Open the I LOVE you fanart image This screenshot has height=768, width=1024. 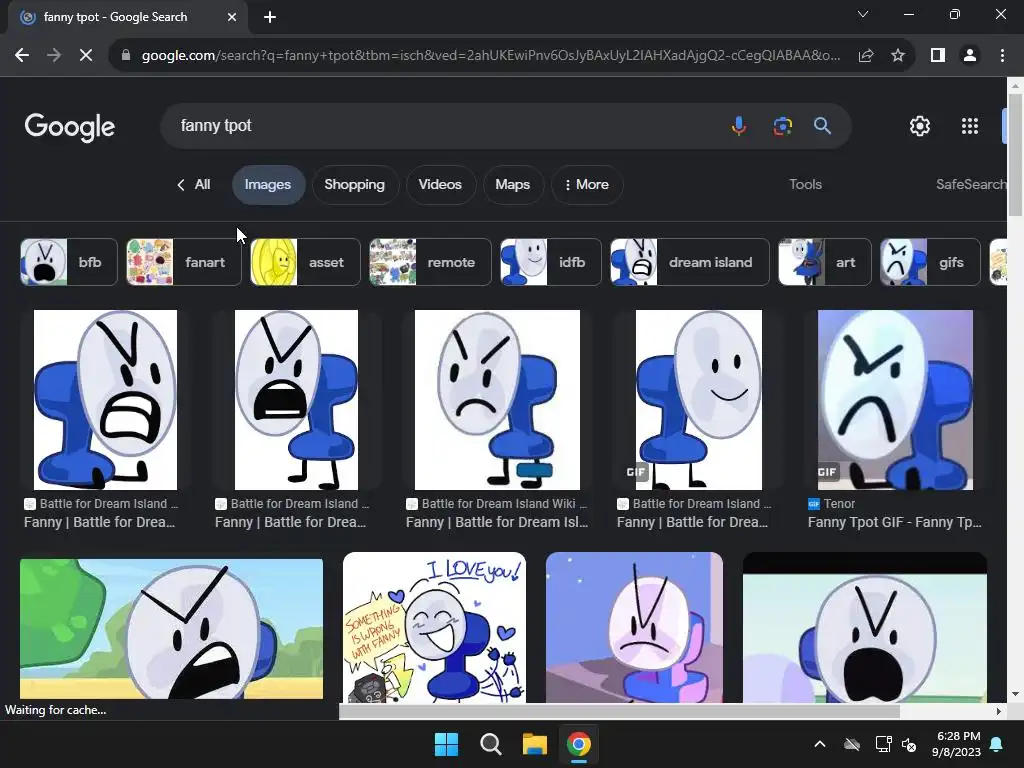pos(434,628)
